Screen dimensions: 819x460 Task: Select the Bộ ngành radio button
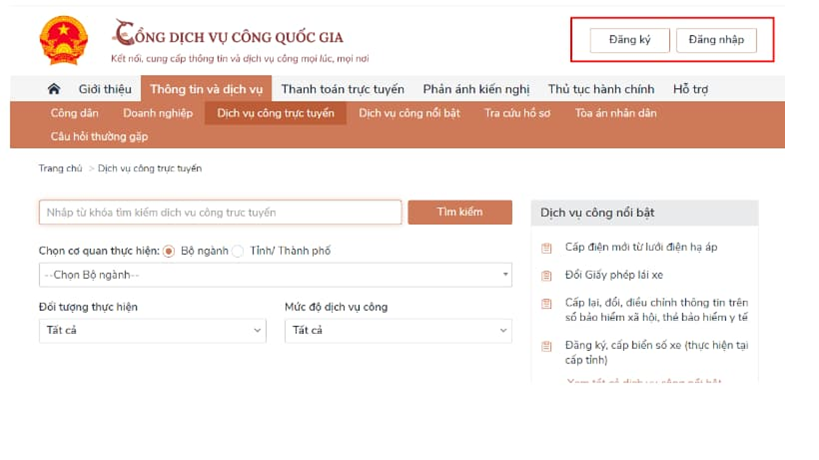(168, 251)
